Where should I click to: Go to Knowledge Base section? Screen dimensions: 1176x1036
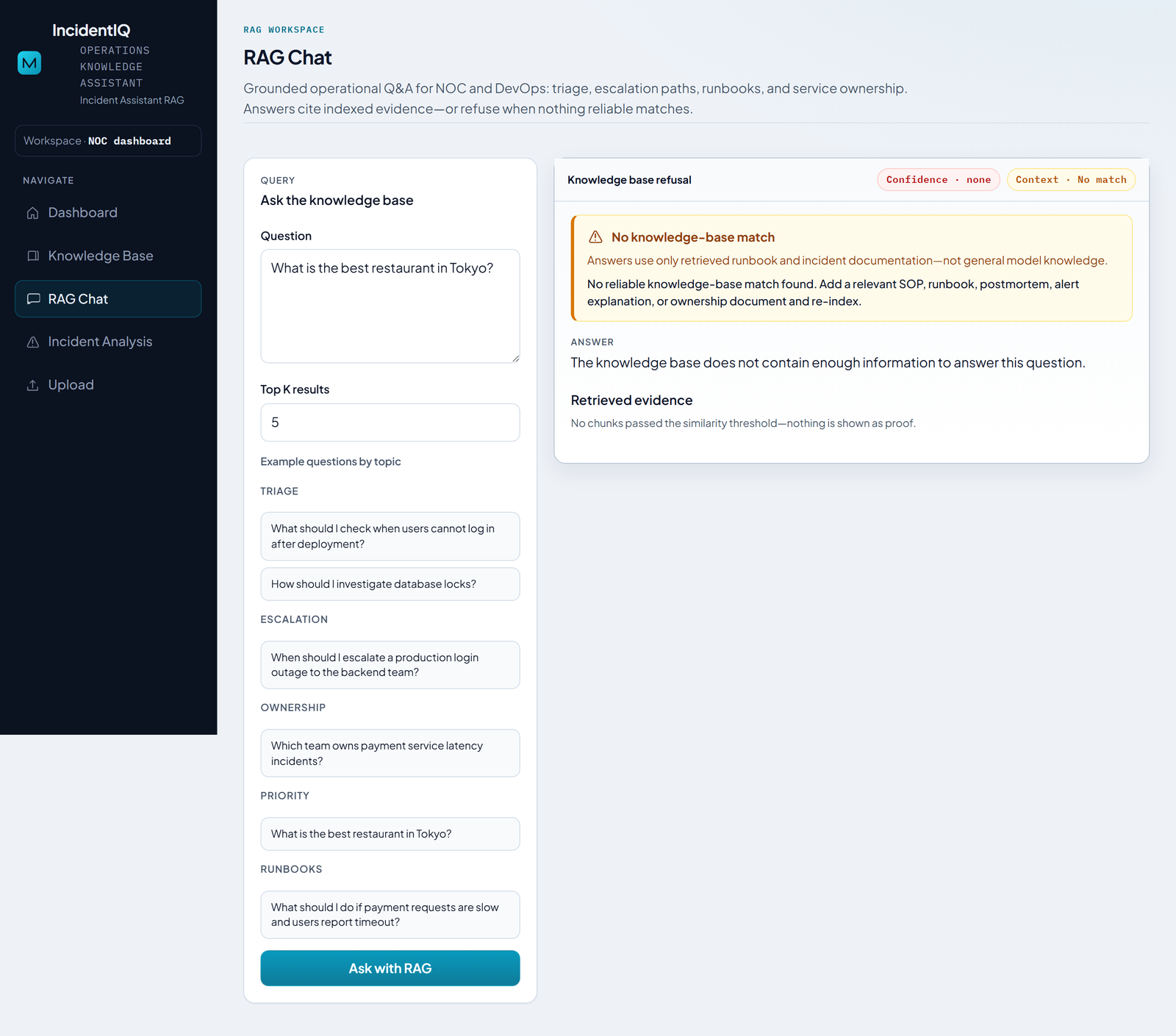click(x=108, y=256)
